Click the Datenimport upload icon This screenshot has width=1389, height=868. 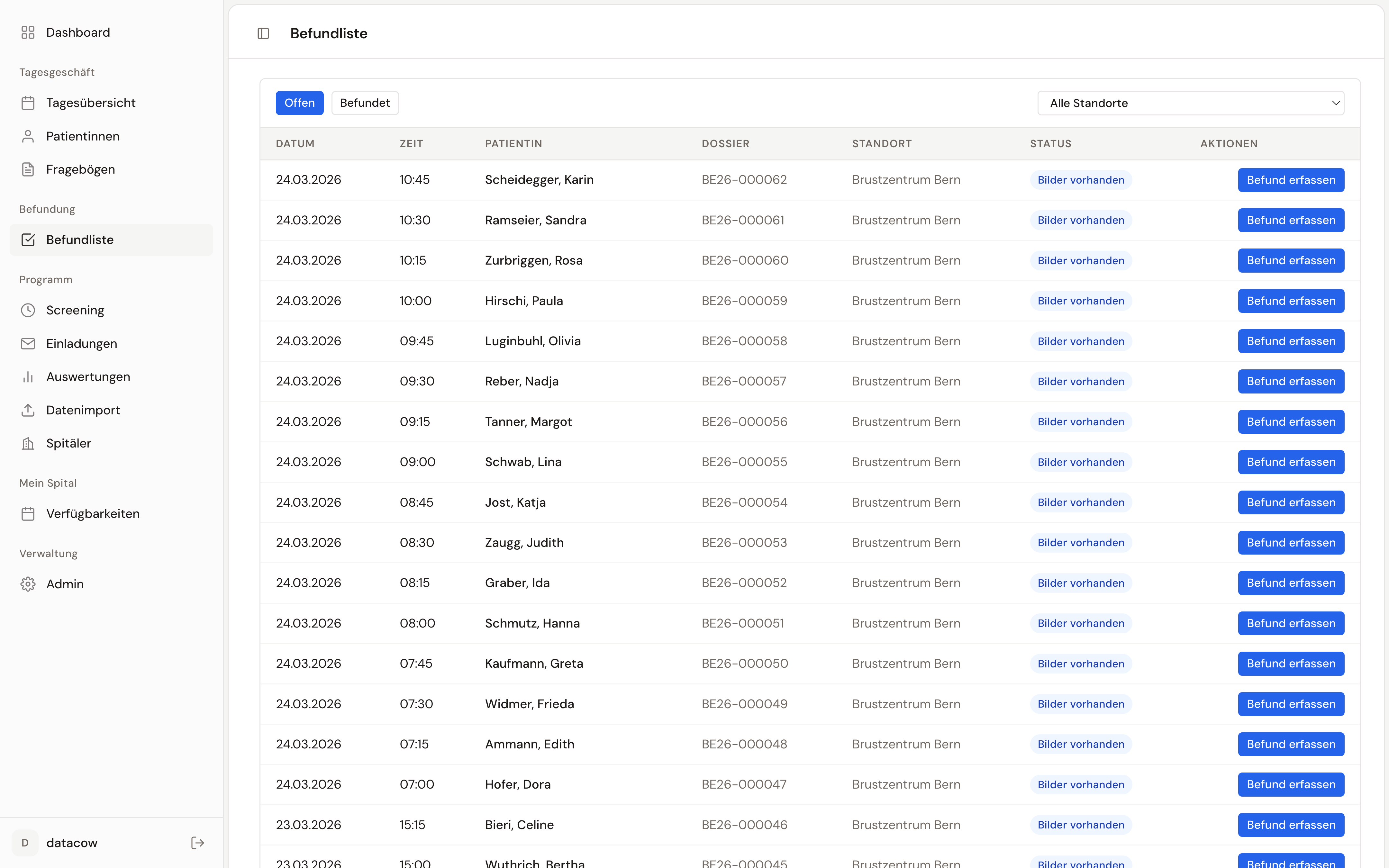[x=28, y=410]
